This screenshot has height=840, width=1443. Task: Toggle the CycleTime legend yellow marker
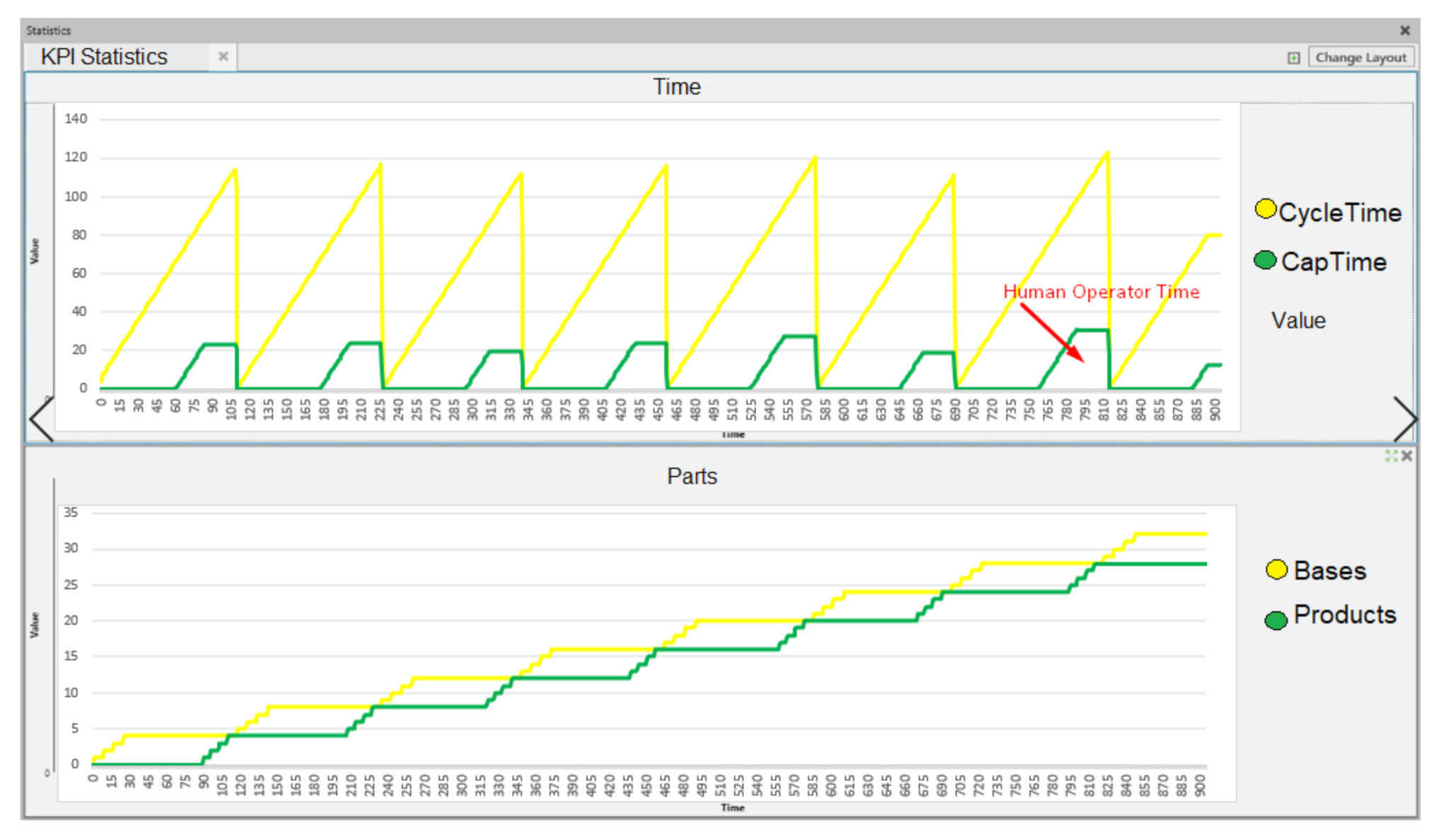pyautogui.click(x=1265, y=209)
